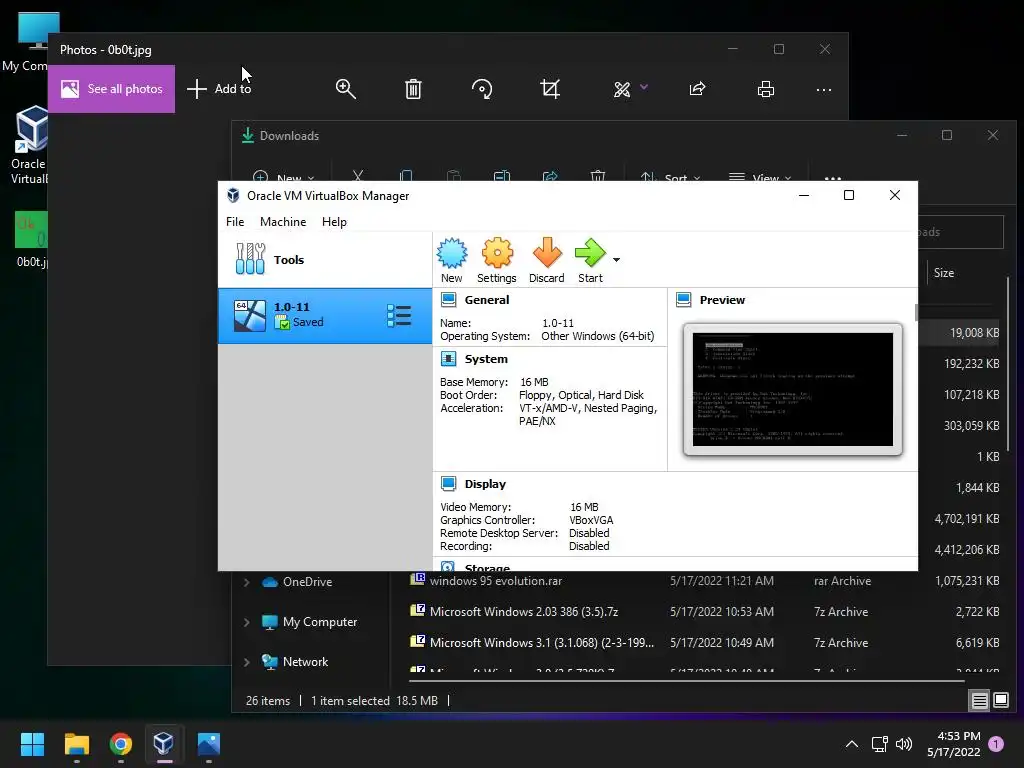Expand the My Computer tree node

(247, 622)
